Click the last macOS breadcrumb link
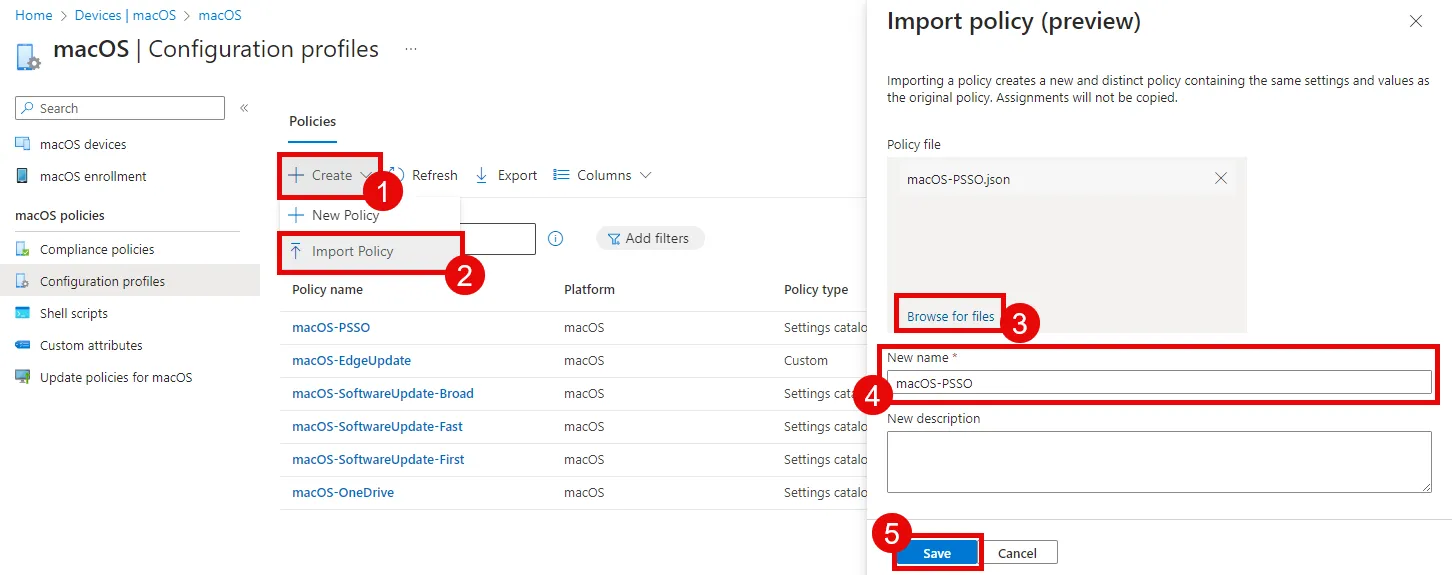The image size is (1452, 575). 220,15
